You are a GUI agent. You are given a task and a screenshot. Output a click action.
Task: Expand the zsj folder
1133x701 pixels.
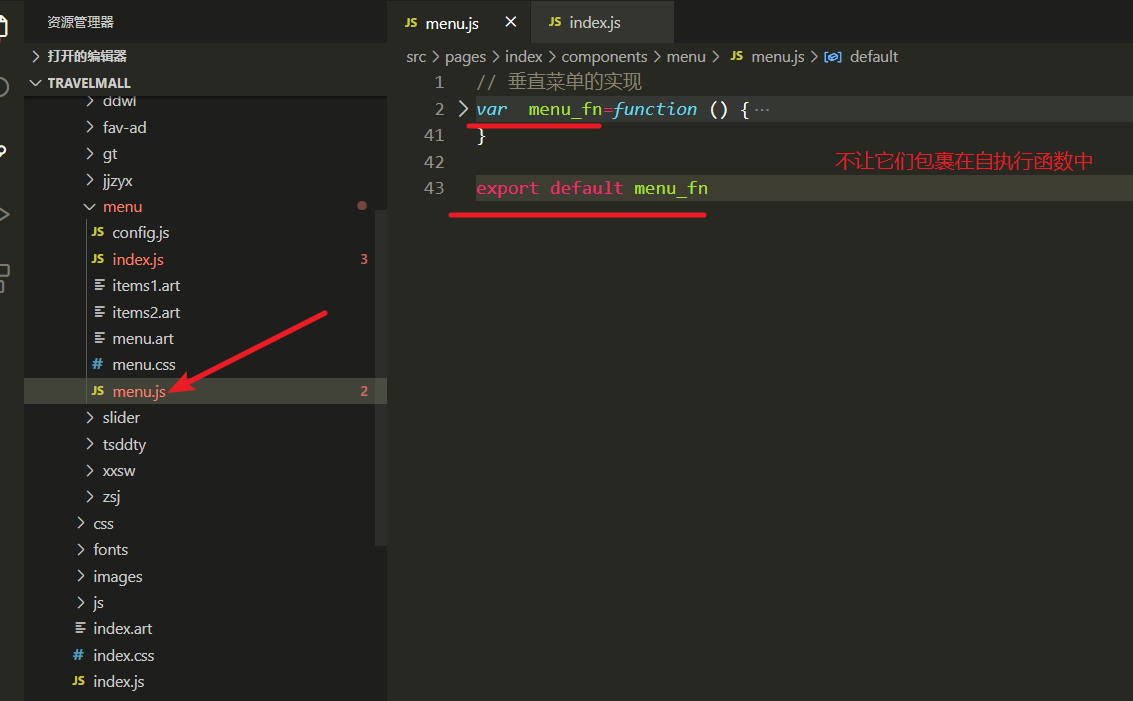click(x=90, y=496)
